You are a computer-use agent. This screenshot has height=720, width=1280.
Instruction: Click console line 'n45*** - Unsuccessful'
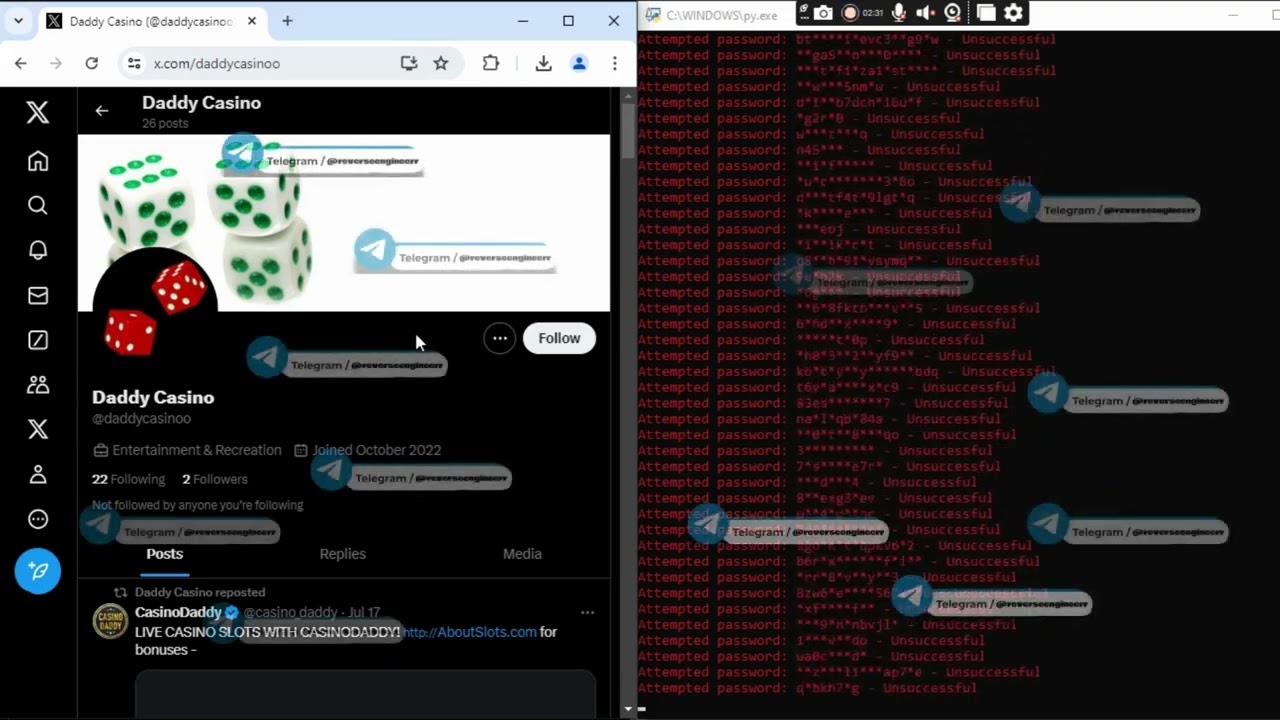(x=799, y=150)
